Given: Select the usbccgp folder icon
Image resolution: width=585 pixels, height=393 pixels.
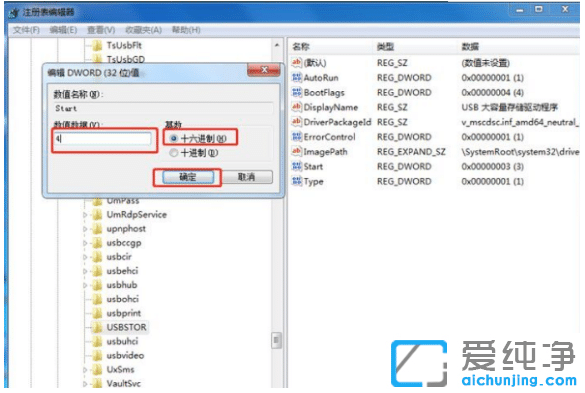Looking at the screenshot, I should 97,243.
